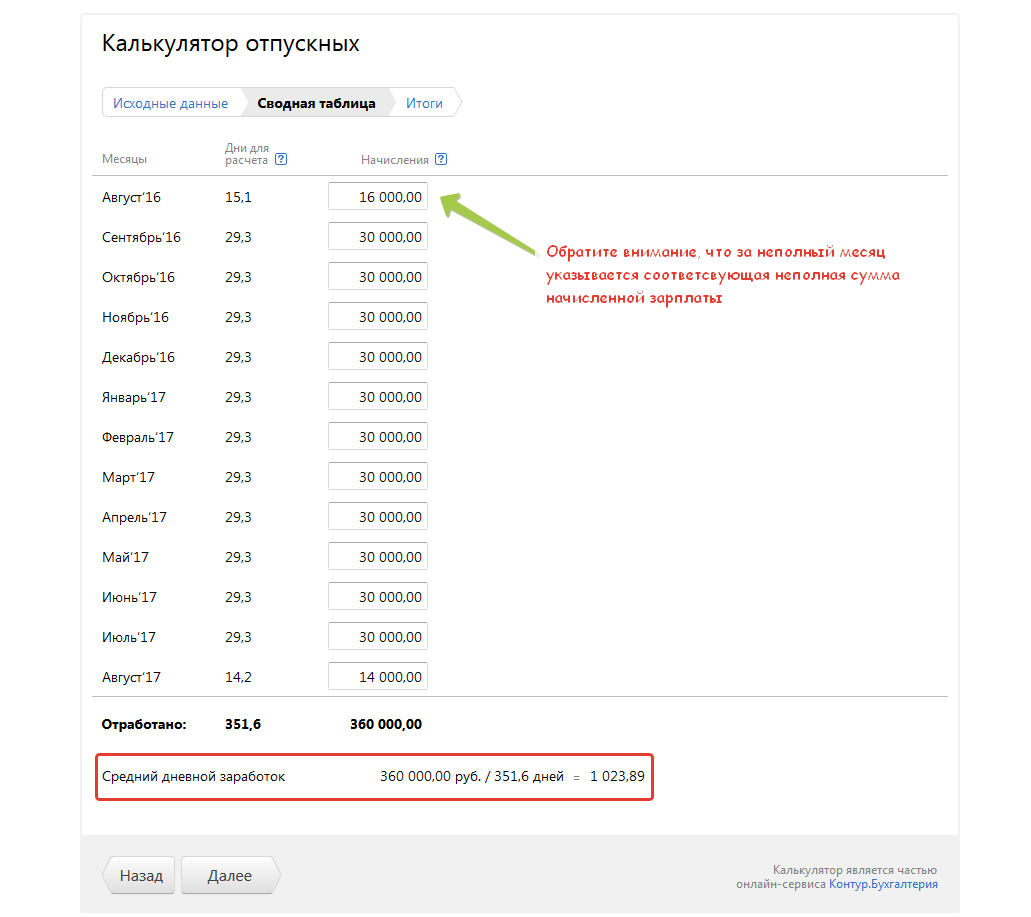Image resolution: width=1031 pixels, height=917 pixels.
Task: Edit accrual field for Июль'17
Action: pos(378,637)
